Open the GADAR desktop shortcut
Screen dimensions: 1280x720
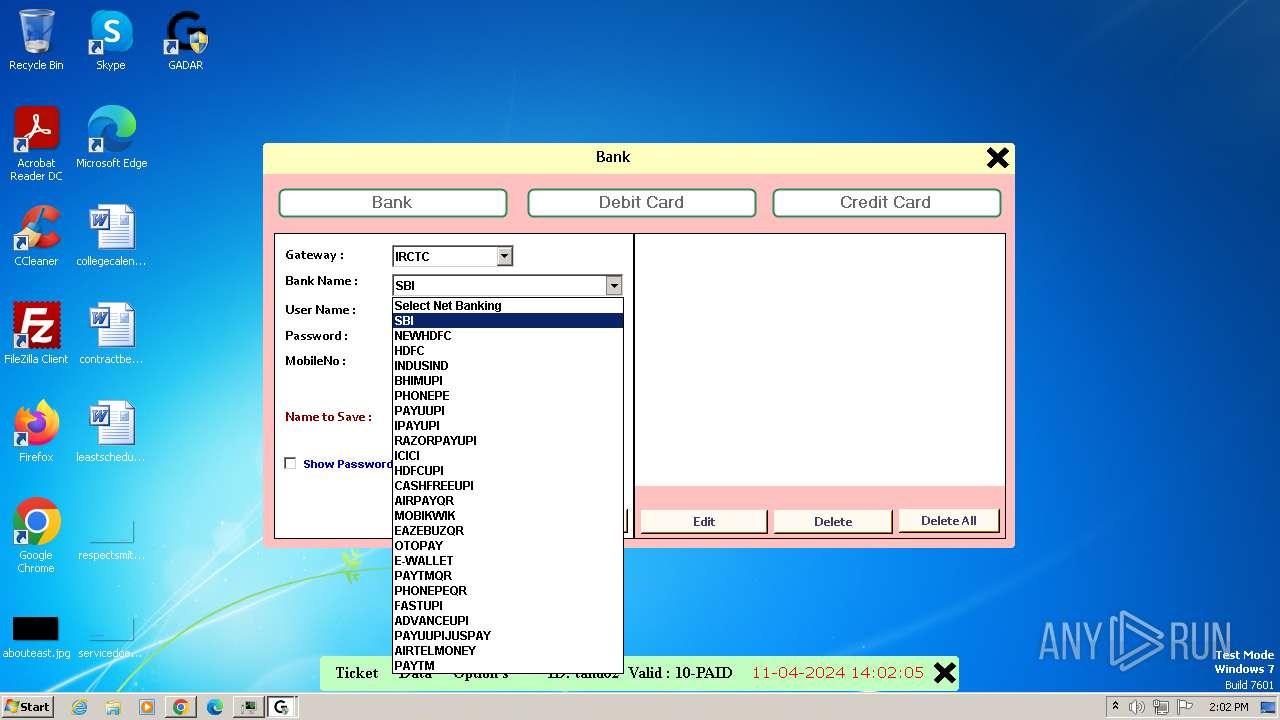click(185, 40)
